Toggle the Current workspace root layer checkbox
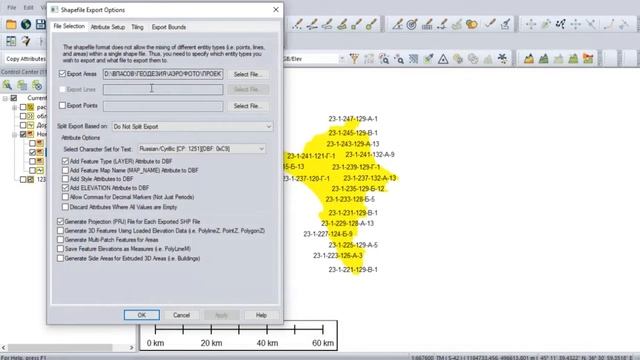This screenshot has width=640, height=360. [x=14, y=98]
